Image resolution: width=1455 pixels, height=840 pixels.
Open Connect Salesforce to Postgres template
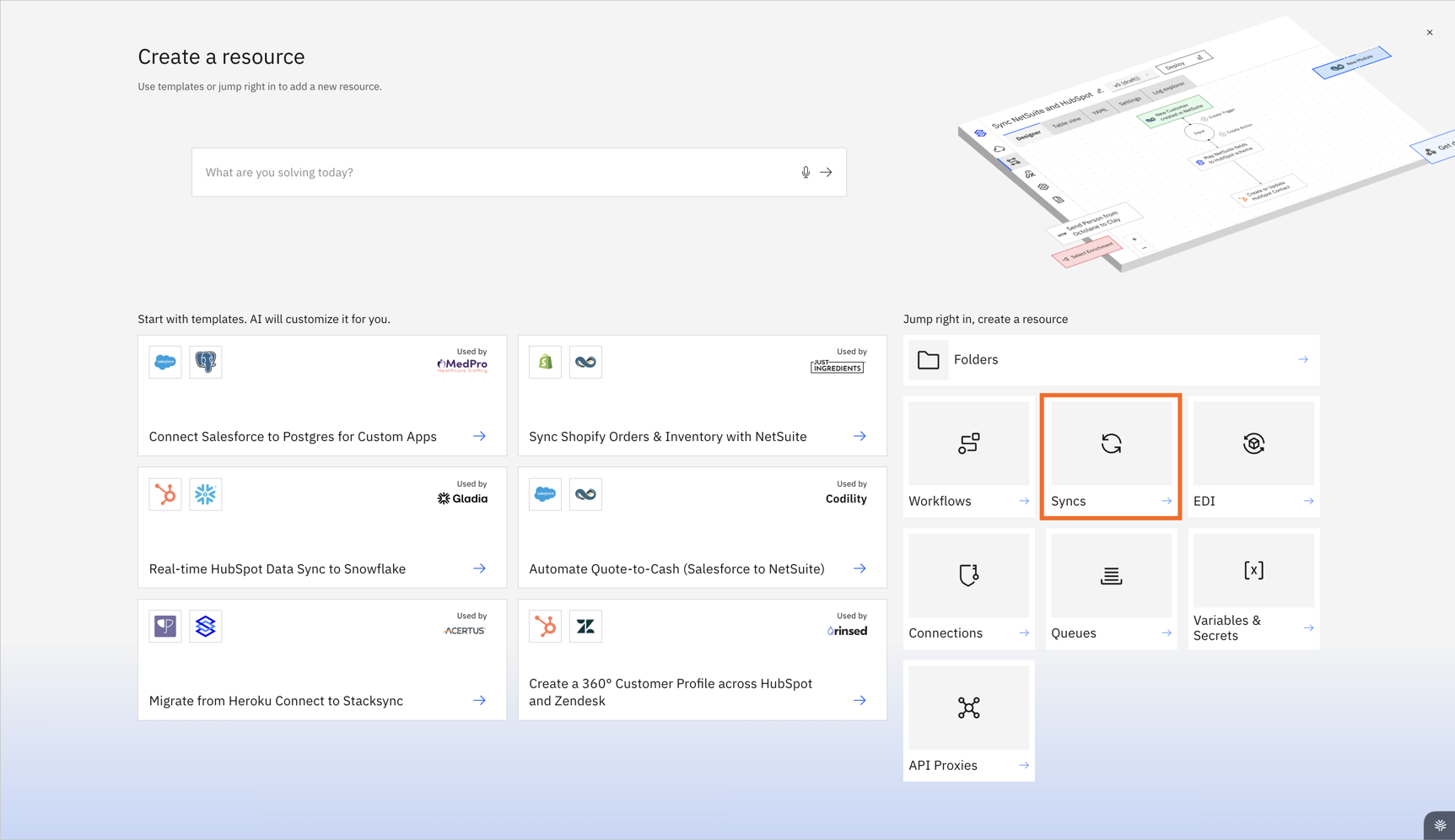click(x=322, y=396)
